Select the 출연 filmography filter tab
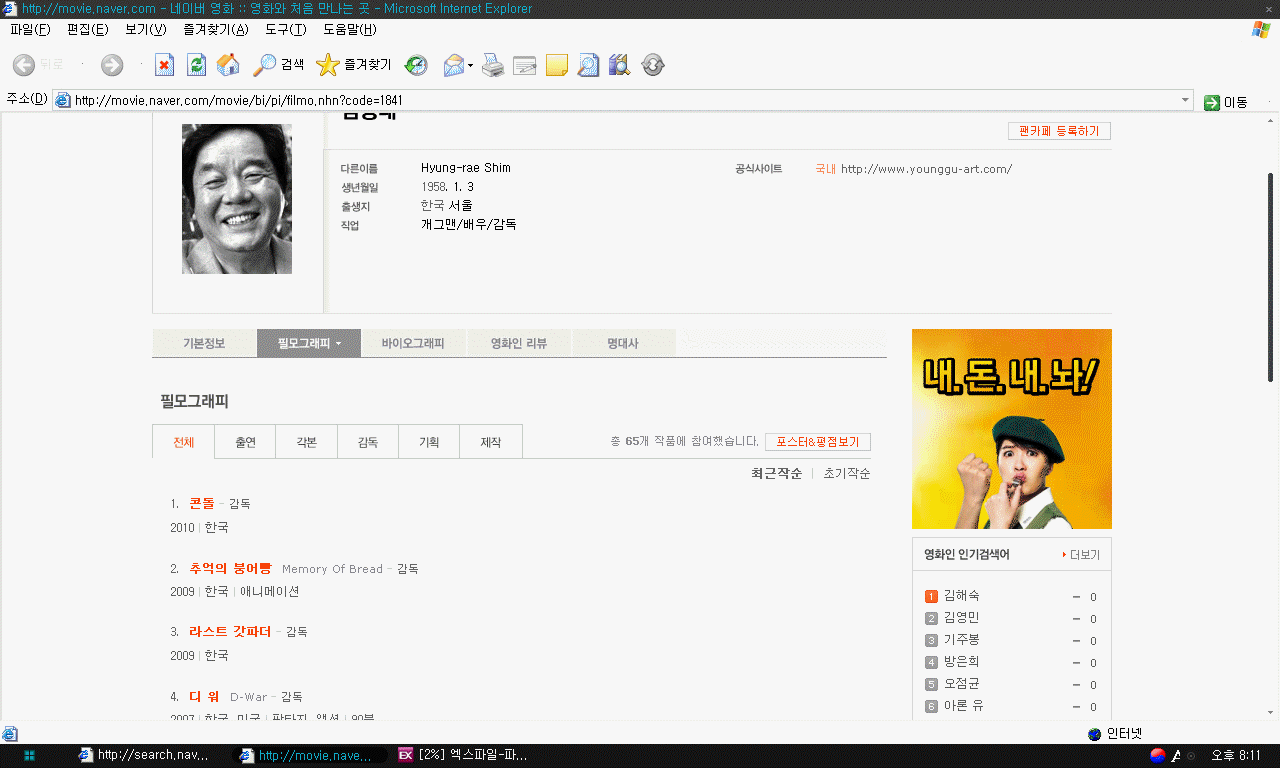This screenshot has width=1280, height=768. (x=245, y=442)
